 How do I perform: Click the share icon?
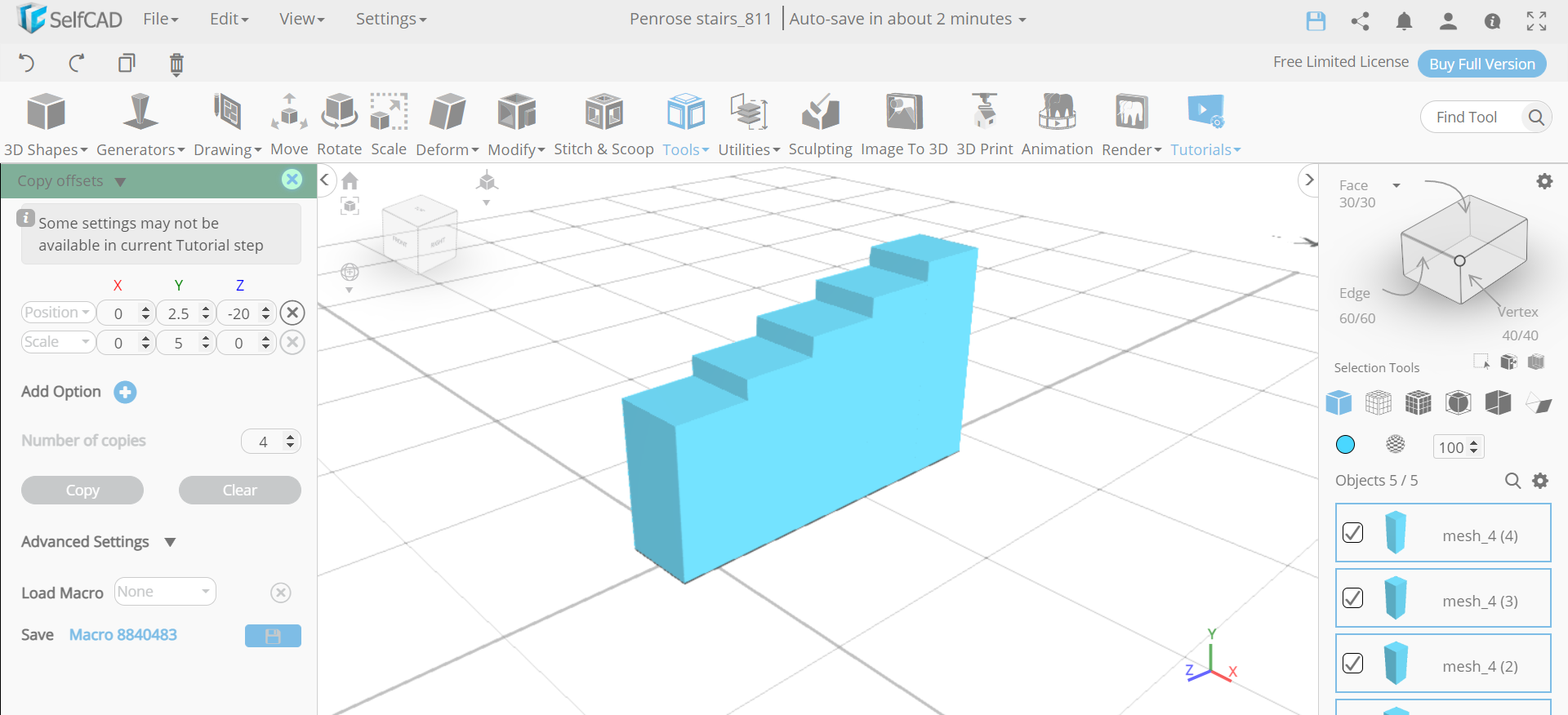pos(1360,21)
